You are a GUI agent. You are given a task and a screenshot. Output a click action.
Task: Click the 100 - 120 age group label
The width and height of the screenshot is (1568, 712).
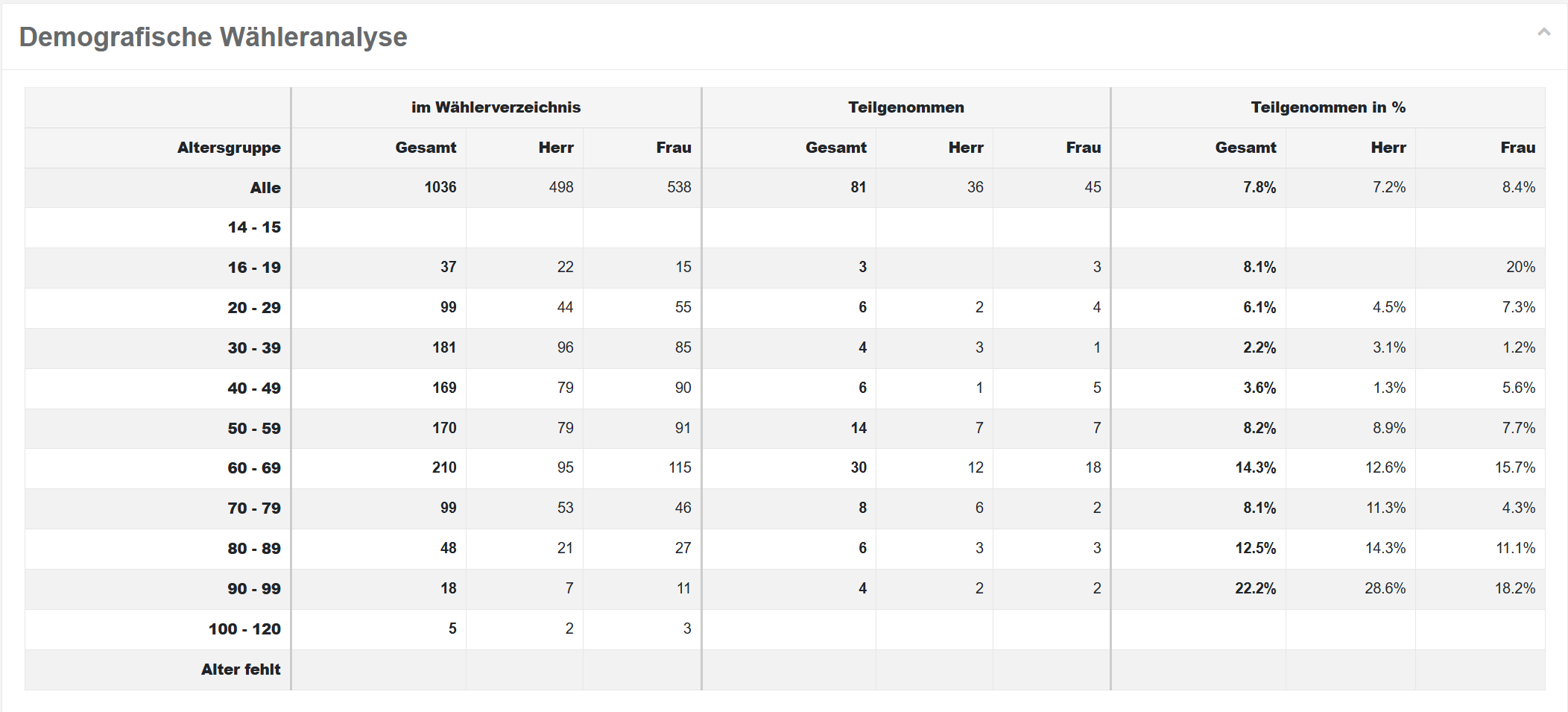(244, 629)
